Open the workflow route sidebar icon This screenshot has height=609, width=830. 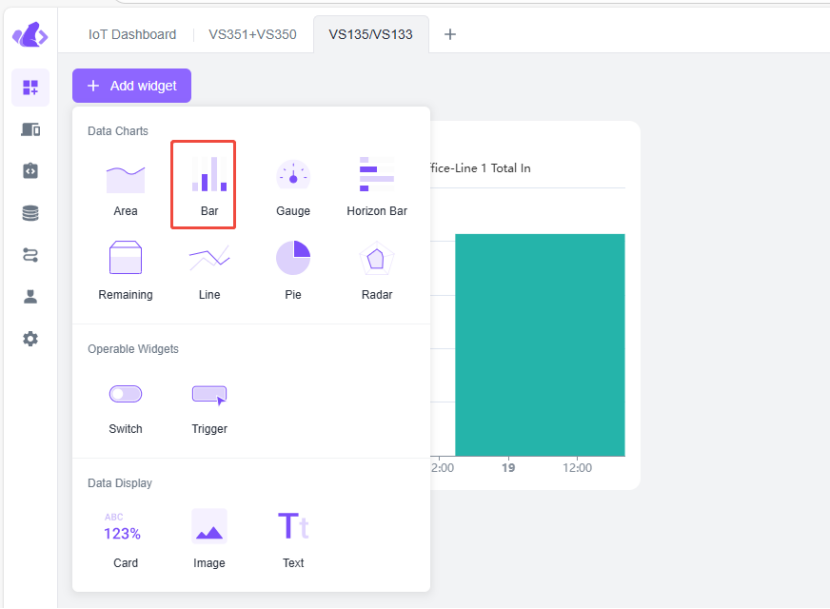click(x=30, y=255)
